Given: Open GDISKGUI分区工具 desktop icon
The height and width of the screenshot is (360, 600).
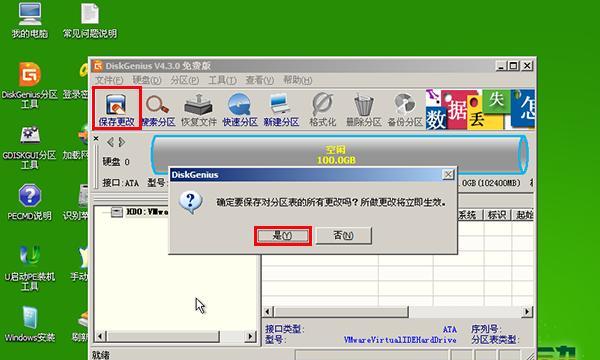Looking at the screenshot, I should 29,148.
